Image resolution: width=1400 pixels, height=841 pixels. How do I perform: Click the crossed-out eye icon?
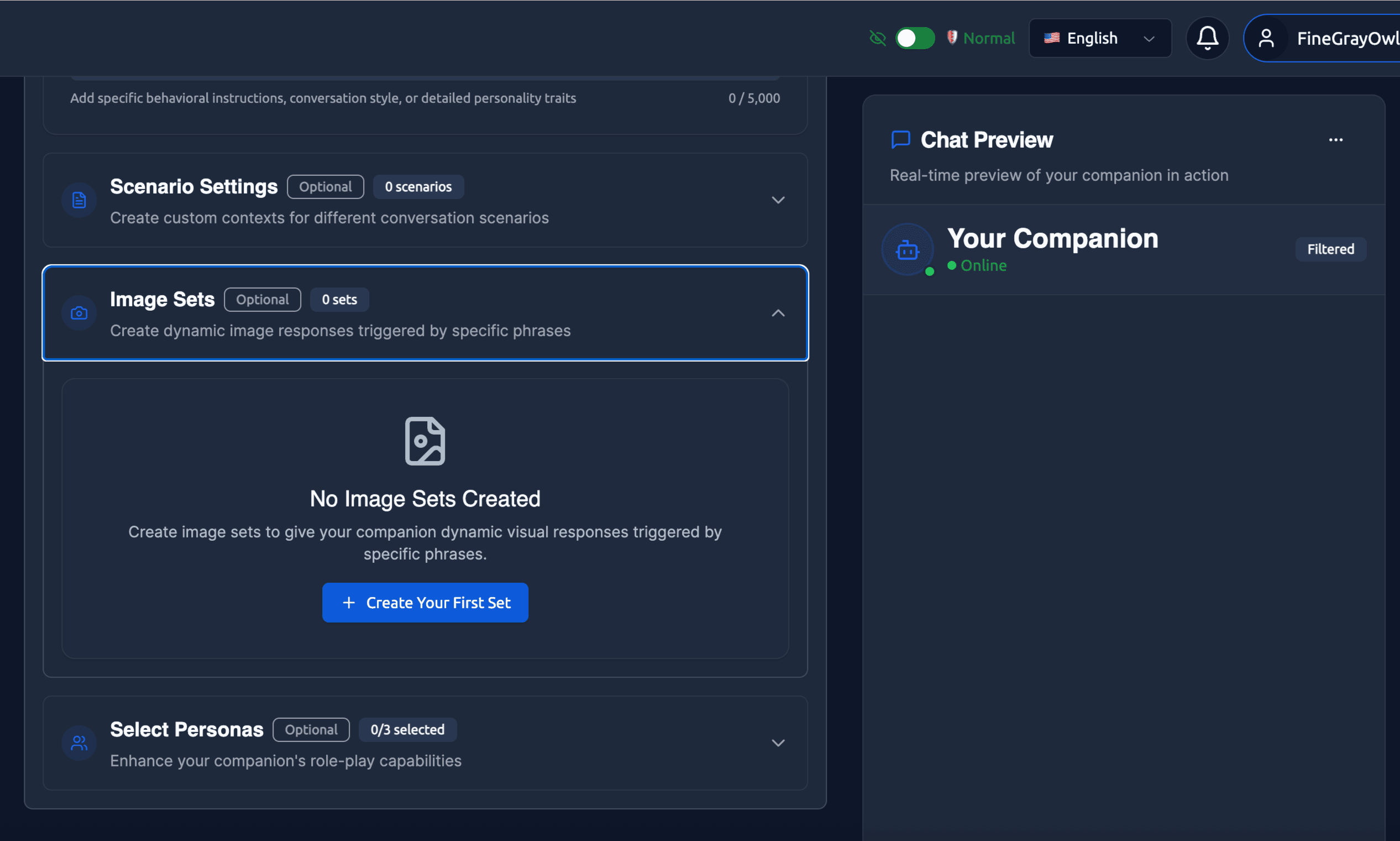877,38
